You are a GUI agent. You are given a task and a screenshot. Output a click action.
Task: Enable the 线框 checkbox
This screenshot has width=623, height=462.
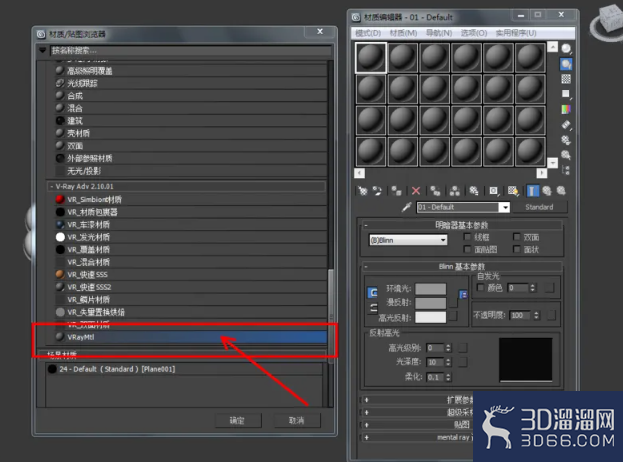click(x=467, y=237)
